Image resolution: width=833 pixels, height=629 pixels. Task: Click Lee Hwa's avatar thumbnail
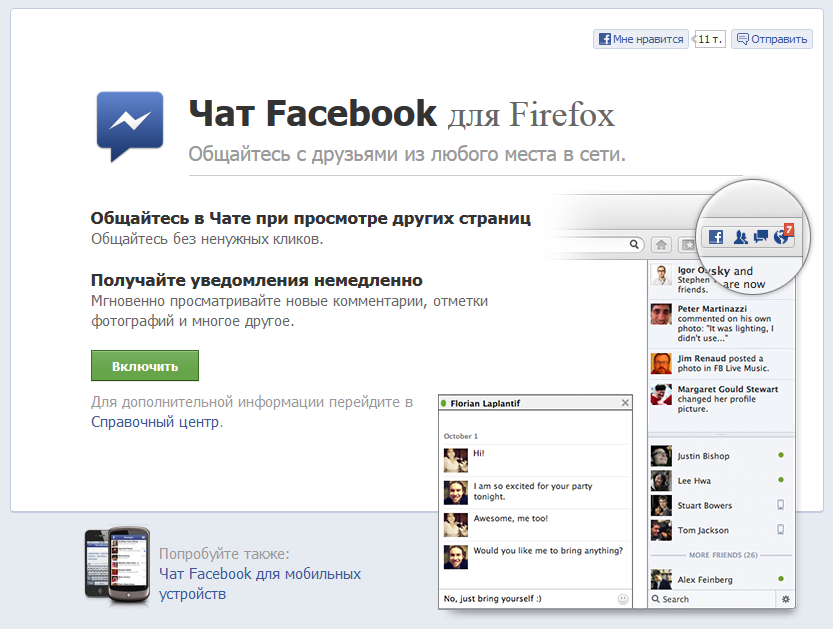point(661,480)
